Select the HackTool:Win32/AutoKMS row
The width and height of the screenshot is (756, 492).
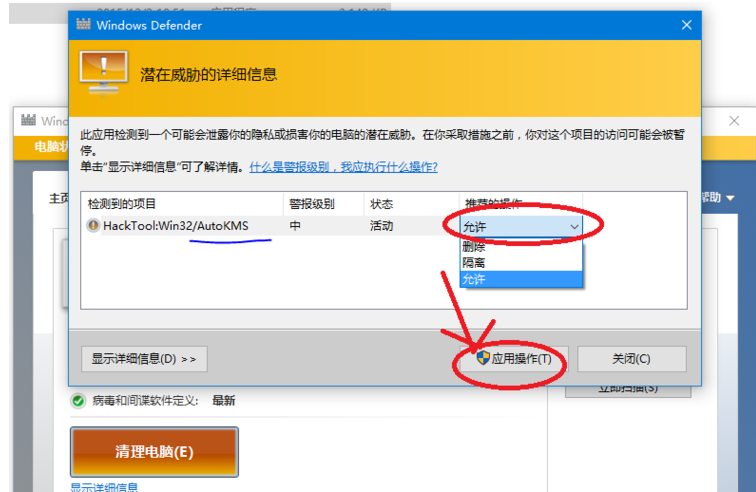tap(272, 225)
